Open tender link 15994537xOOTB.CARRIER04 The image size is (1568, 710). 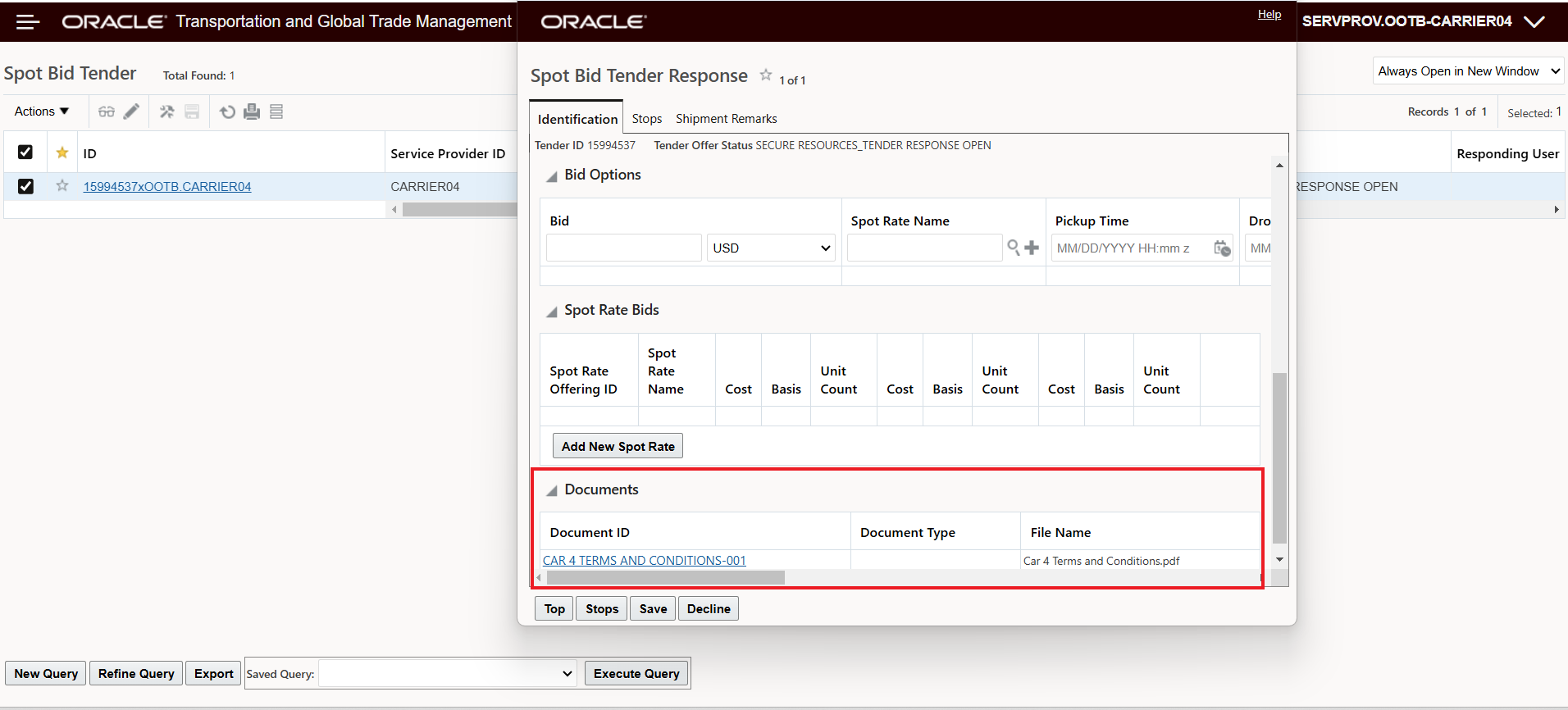click(x=167, y=187)
